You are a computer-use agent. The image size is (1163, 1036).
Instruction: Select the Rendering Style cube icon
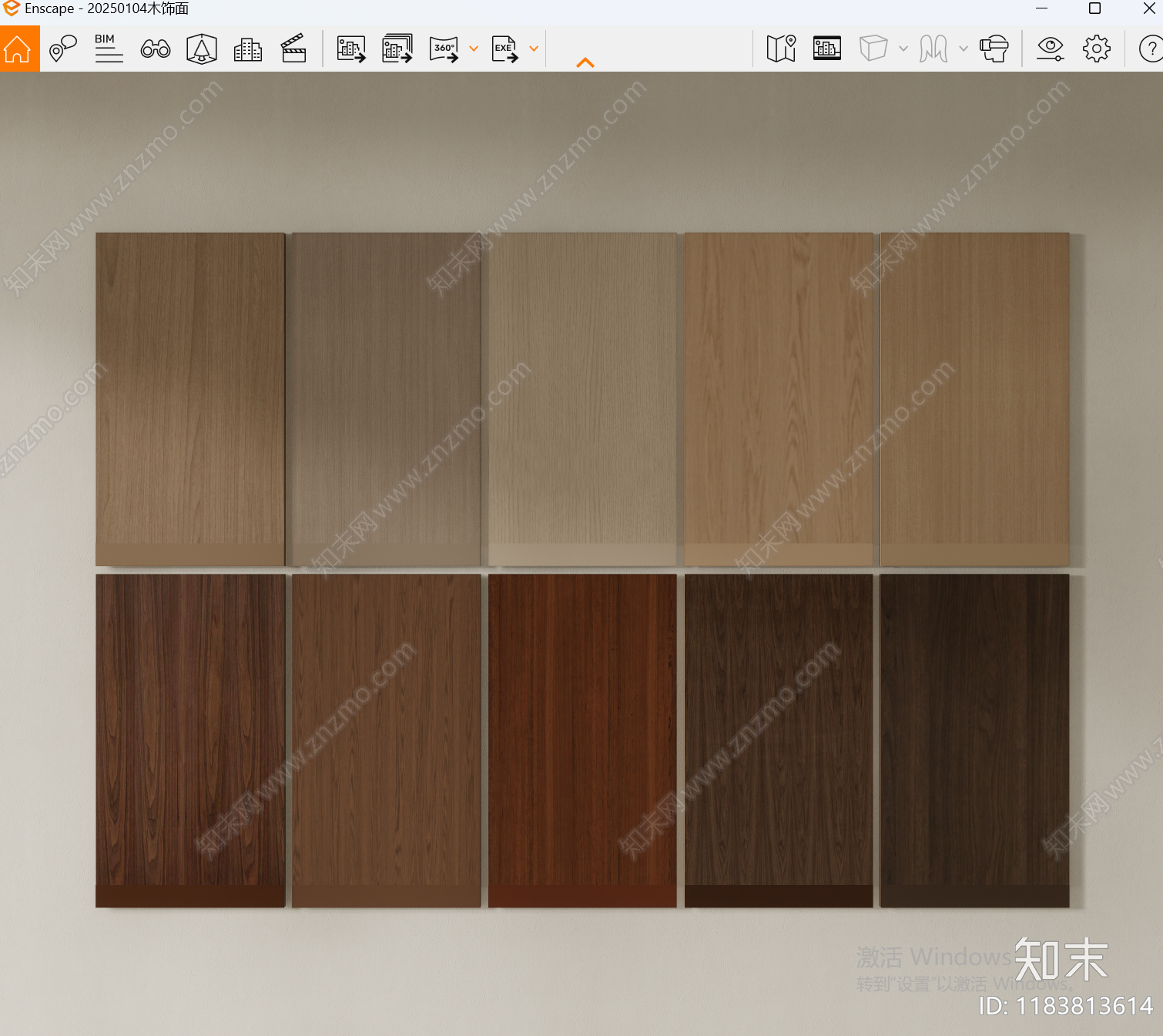click(873, 49)
